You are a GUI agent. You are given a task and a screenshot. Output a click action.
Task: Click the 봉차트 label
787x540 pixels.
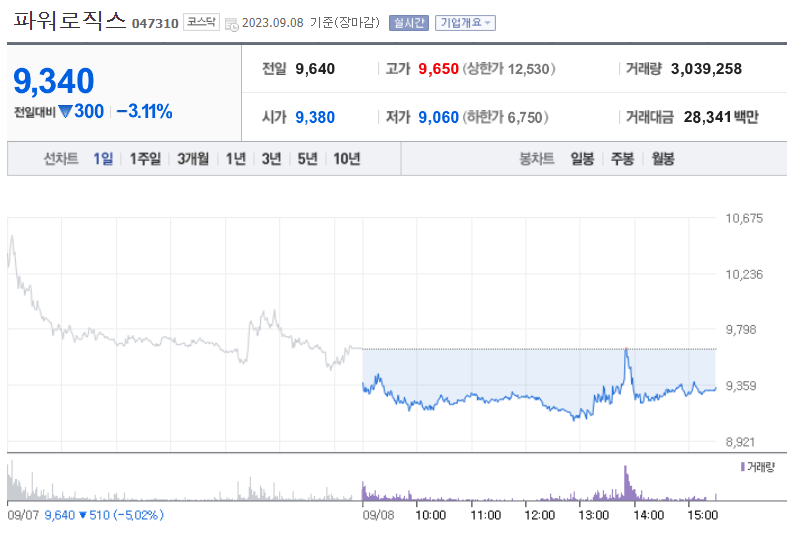[537, 159]
